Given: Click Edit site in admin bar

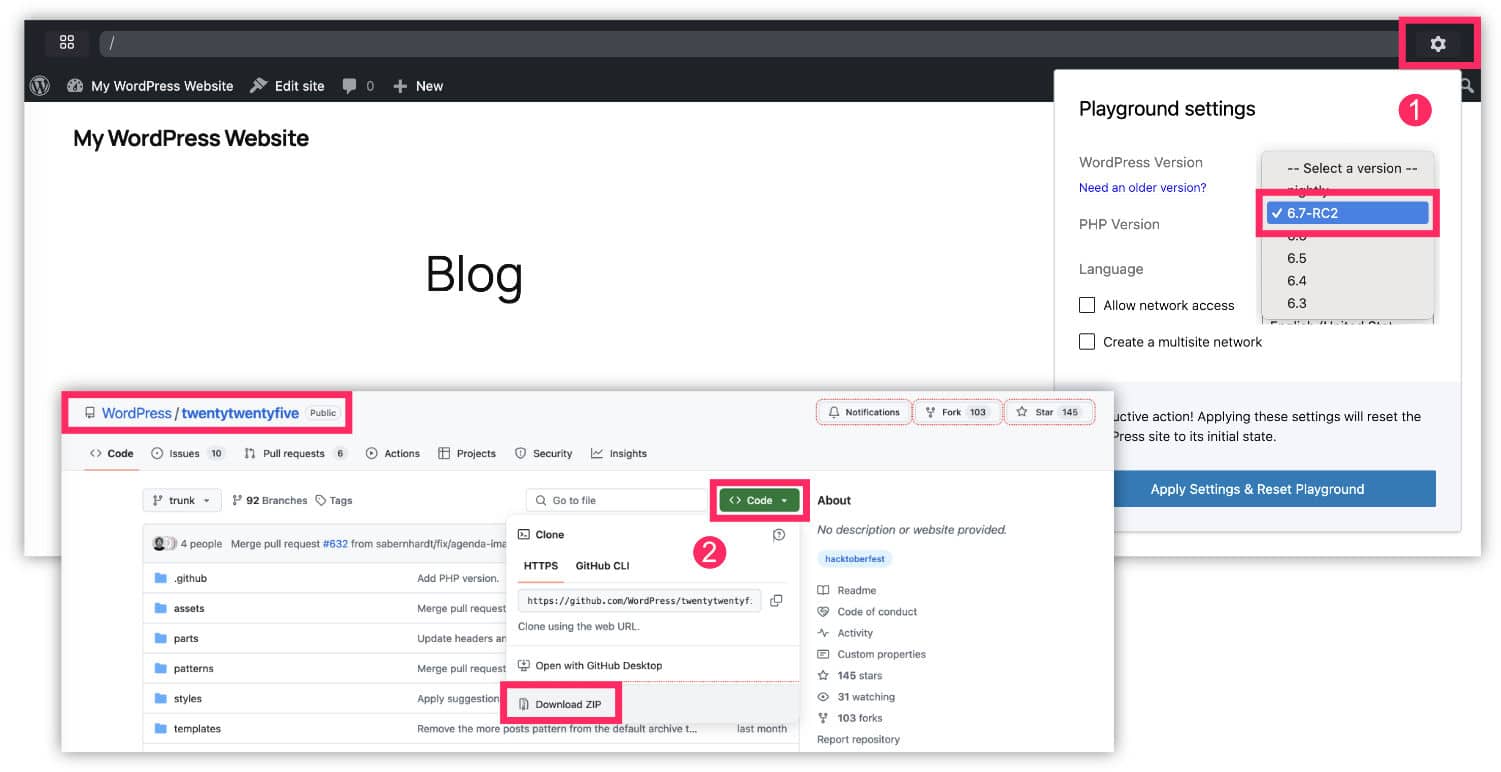Looking at the screenshot, I should 287,86.
